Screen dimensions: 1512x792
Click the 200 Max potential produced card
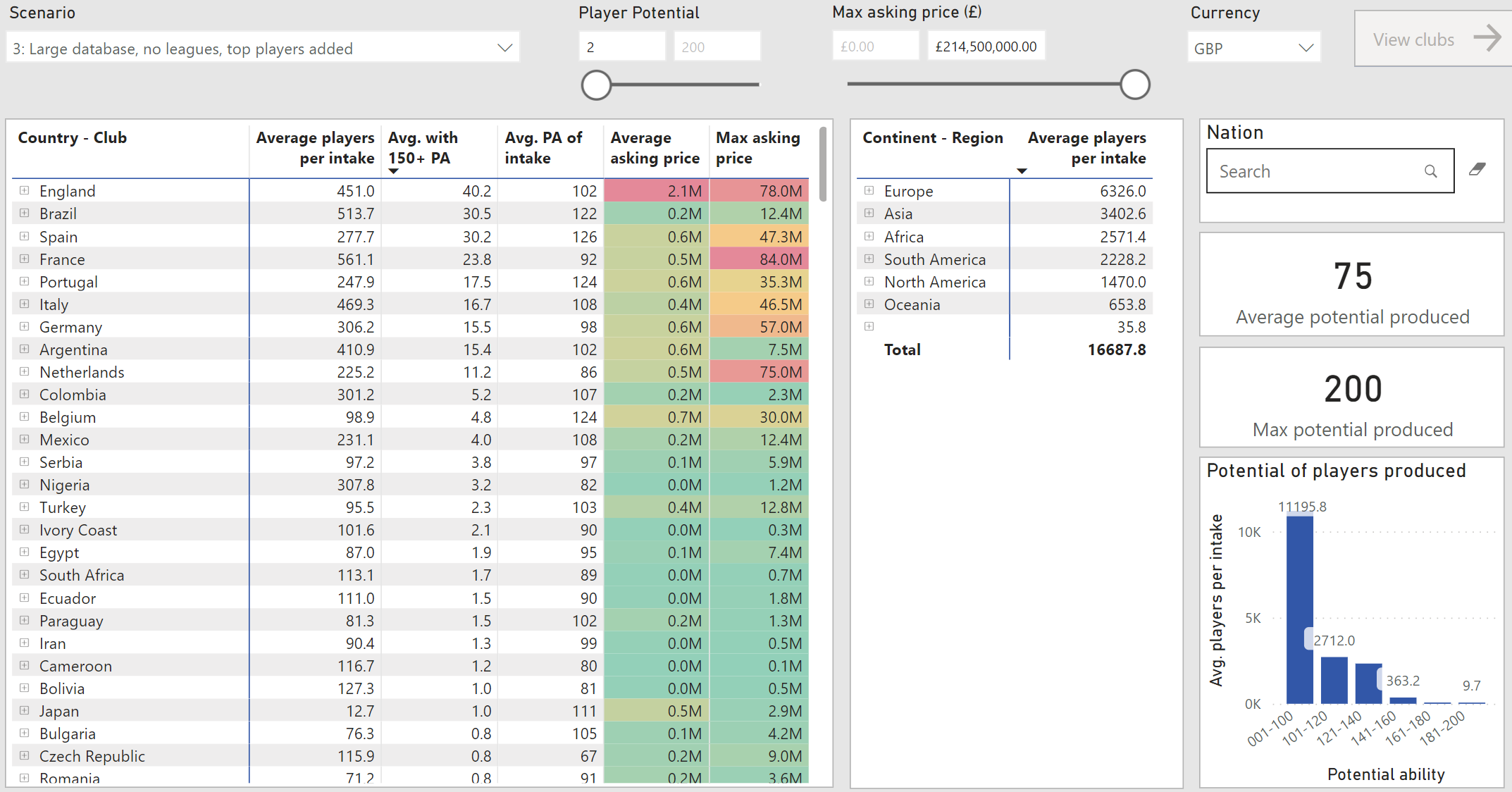pos(1352,397)
